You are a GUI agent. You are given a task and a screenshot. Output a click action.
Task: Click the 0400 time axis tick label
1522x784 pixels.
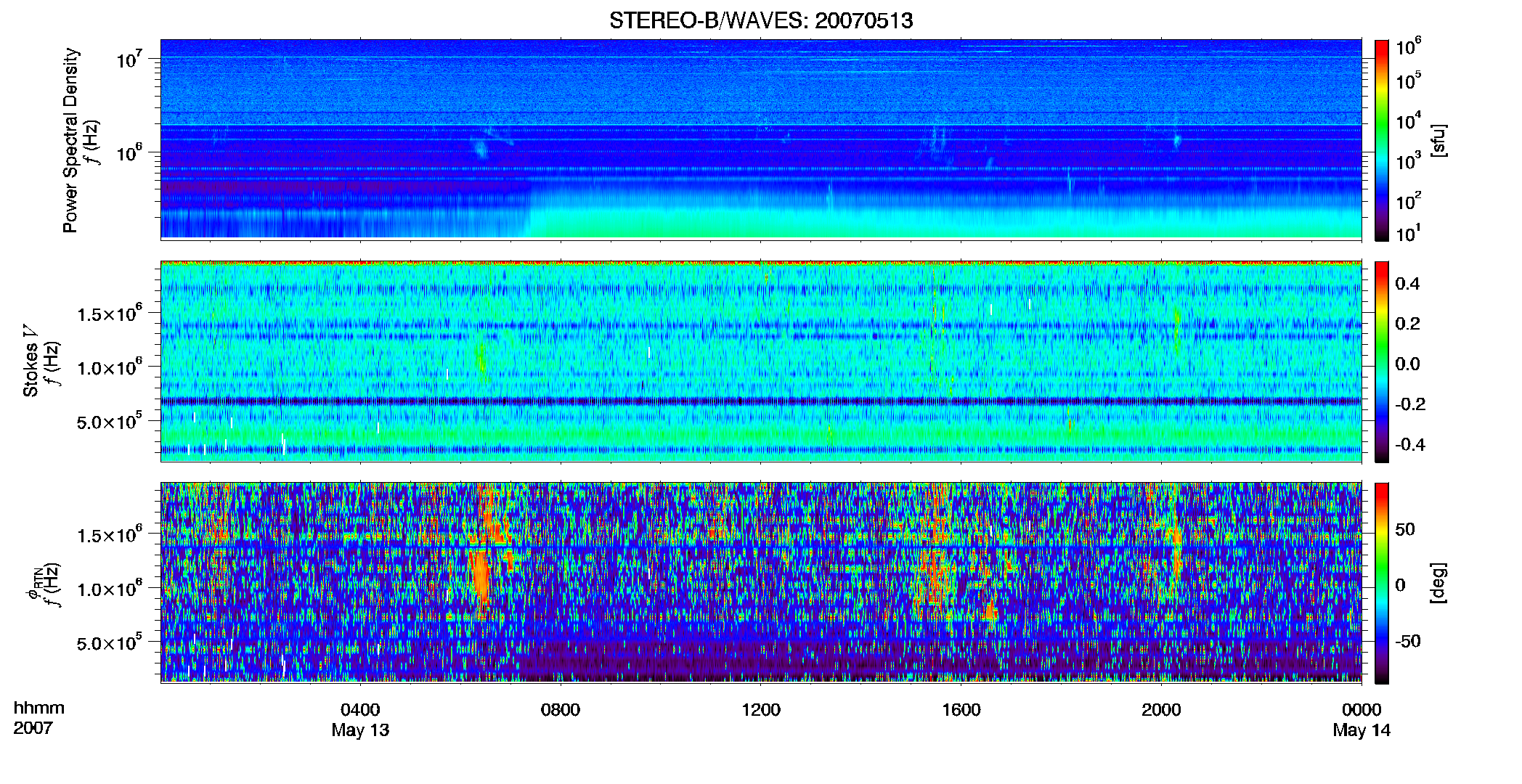[x=360, y=709]
